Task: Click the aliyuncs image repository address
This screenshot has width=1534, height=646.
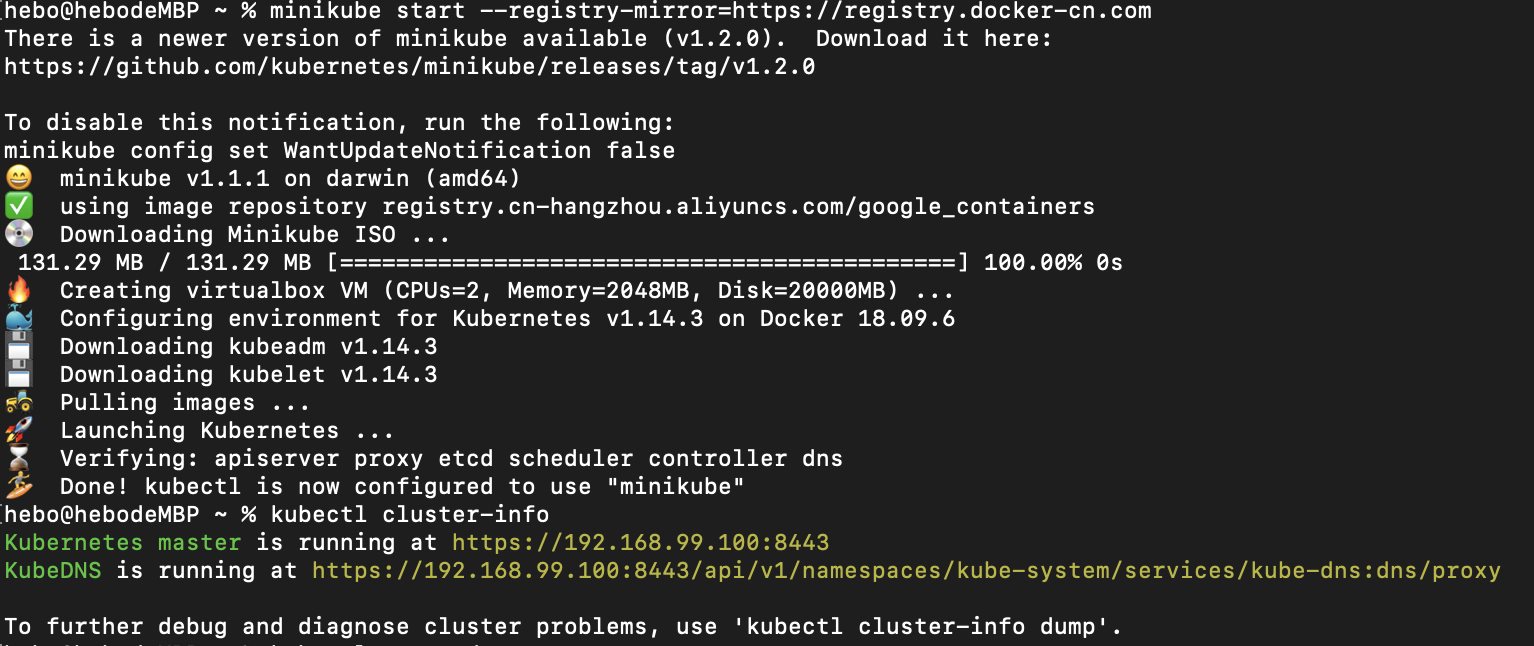Action: pyautogui.click(x=739, y=207)
